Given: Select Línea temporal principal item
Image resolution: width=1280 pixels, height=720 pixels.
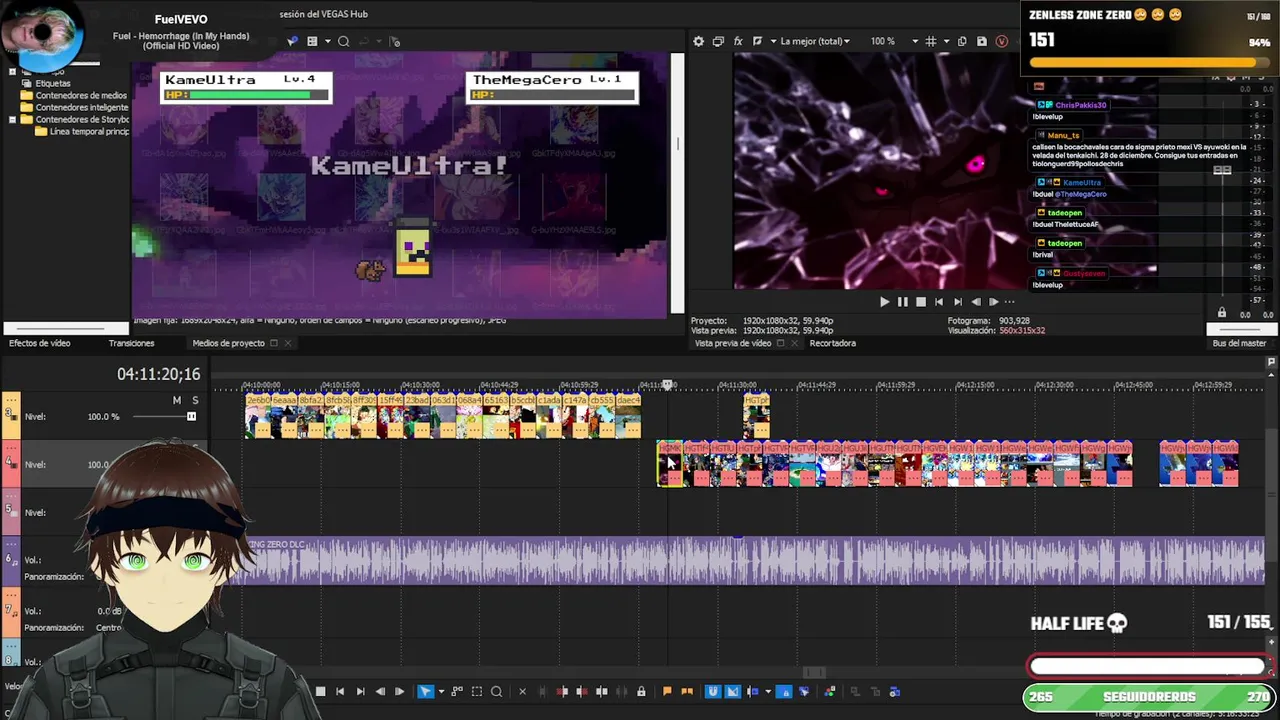Looking at the screenshot, I should [x=89, y=131].
